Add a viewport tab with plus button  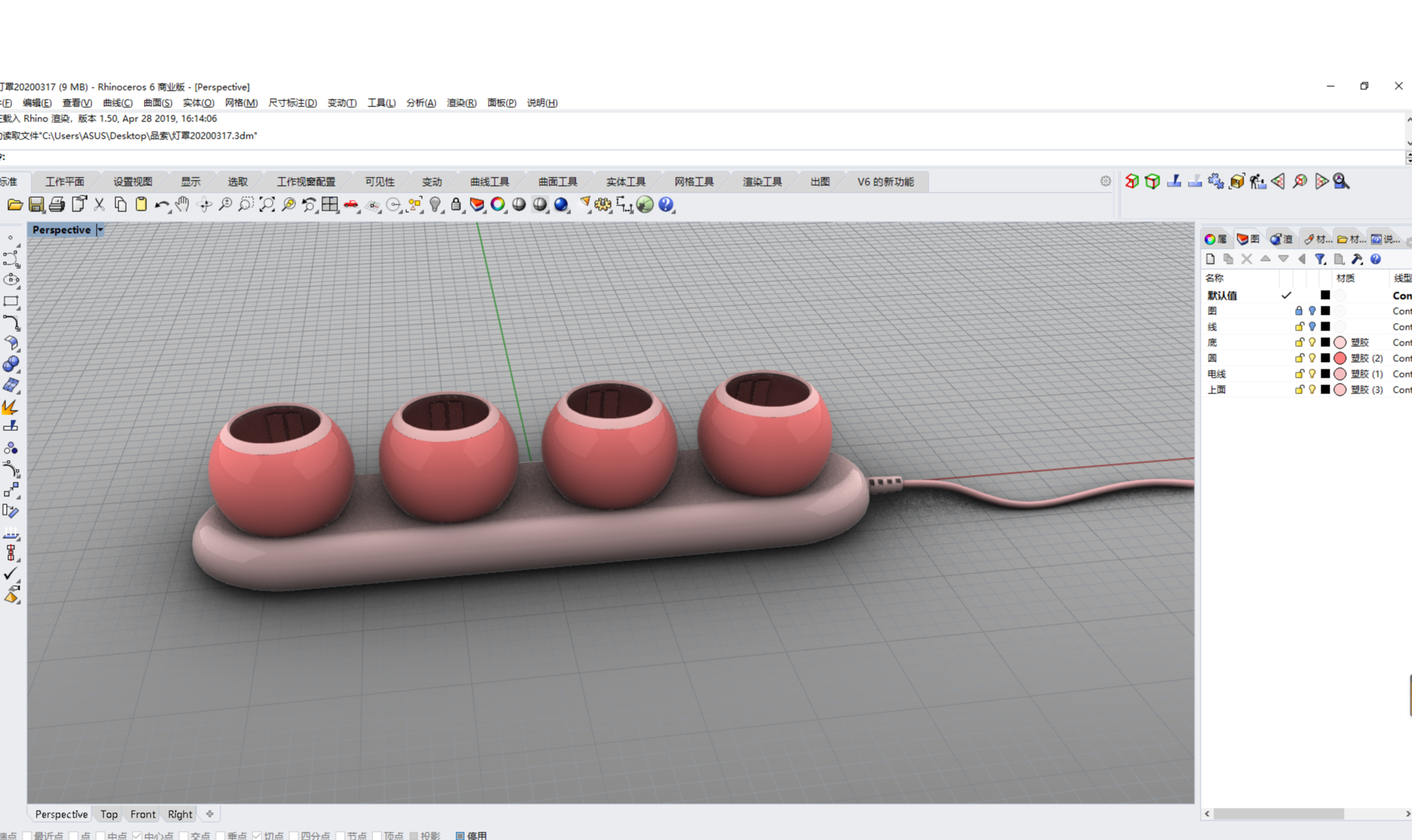(x=210, y=815)
